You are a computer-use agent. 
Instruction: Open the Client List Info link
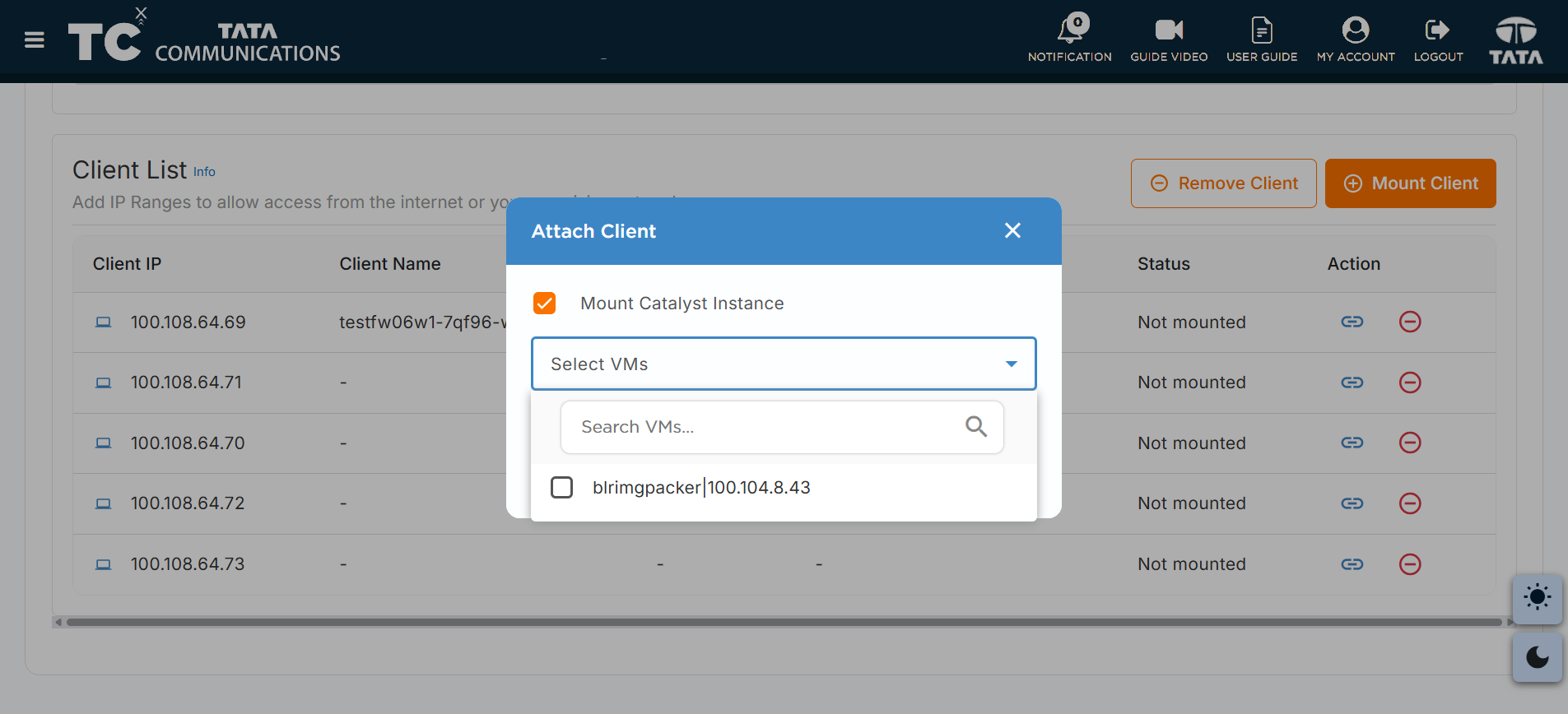coord(204,172)
